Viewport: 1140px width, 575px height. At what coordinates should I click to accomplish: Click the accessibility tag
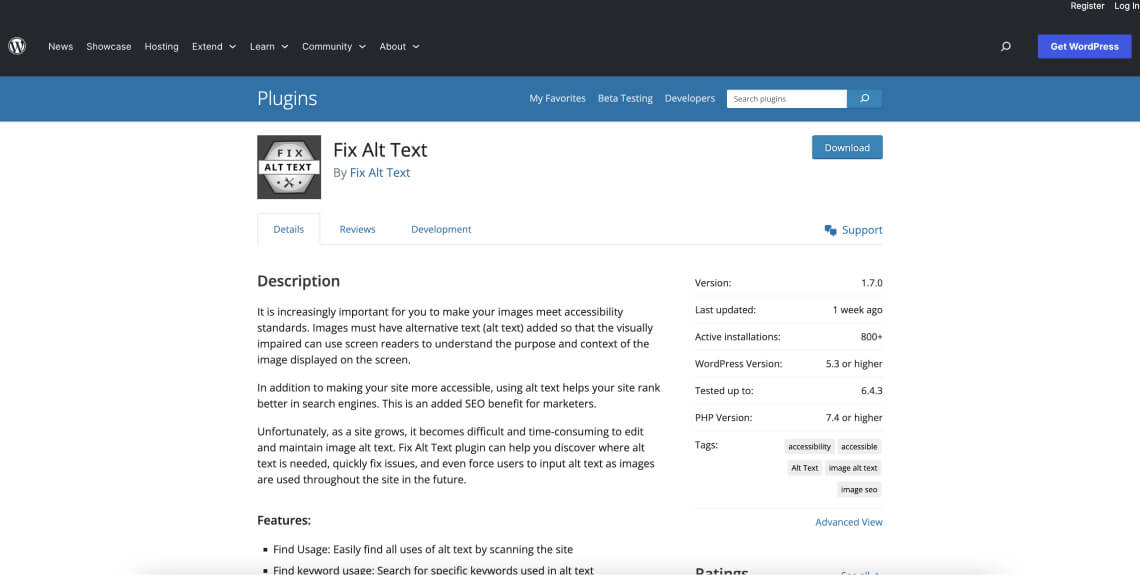(809, 447)
